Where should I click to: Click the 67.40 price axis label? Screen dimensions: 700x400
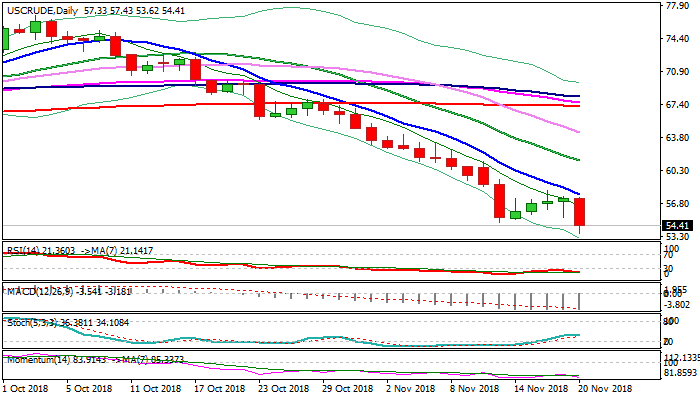pyautogui.click(x=679, y=105)
